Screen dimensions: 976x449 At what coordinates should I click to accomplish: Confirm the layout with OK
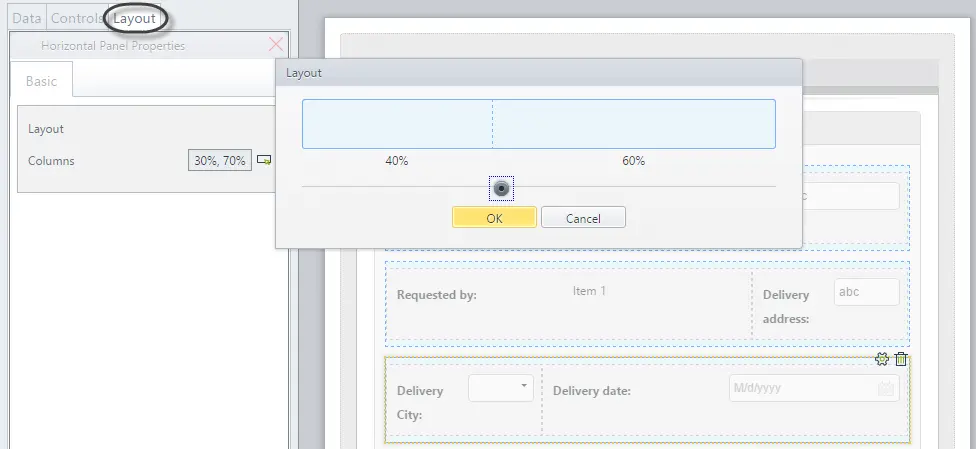click(x=494, y=217)
